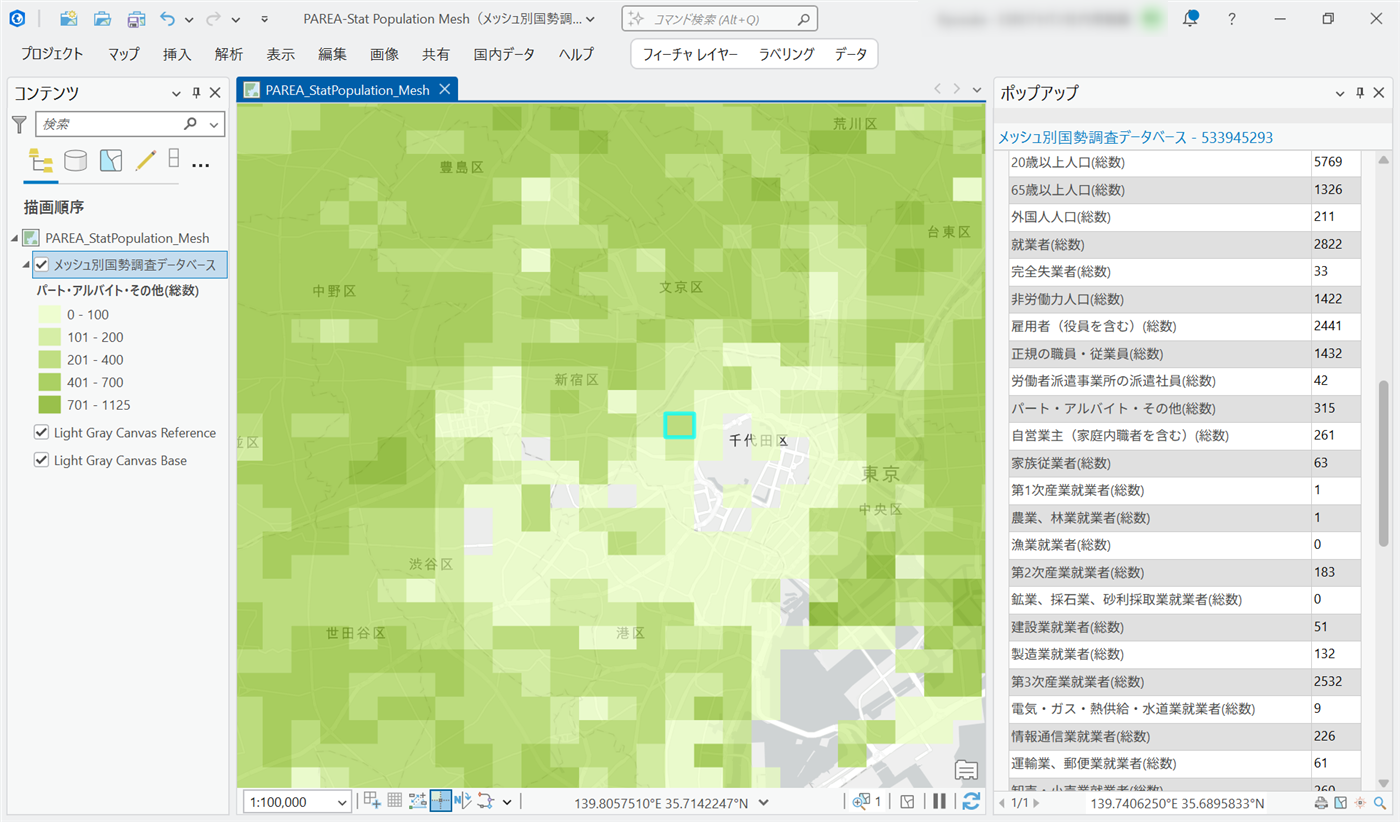Switch to the ラベリング tab
This screenshot has width=1400, height=822.
pos(786,54)
